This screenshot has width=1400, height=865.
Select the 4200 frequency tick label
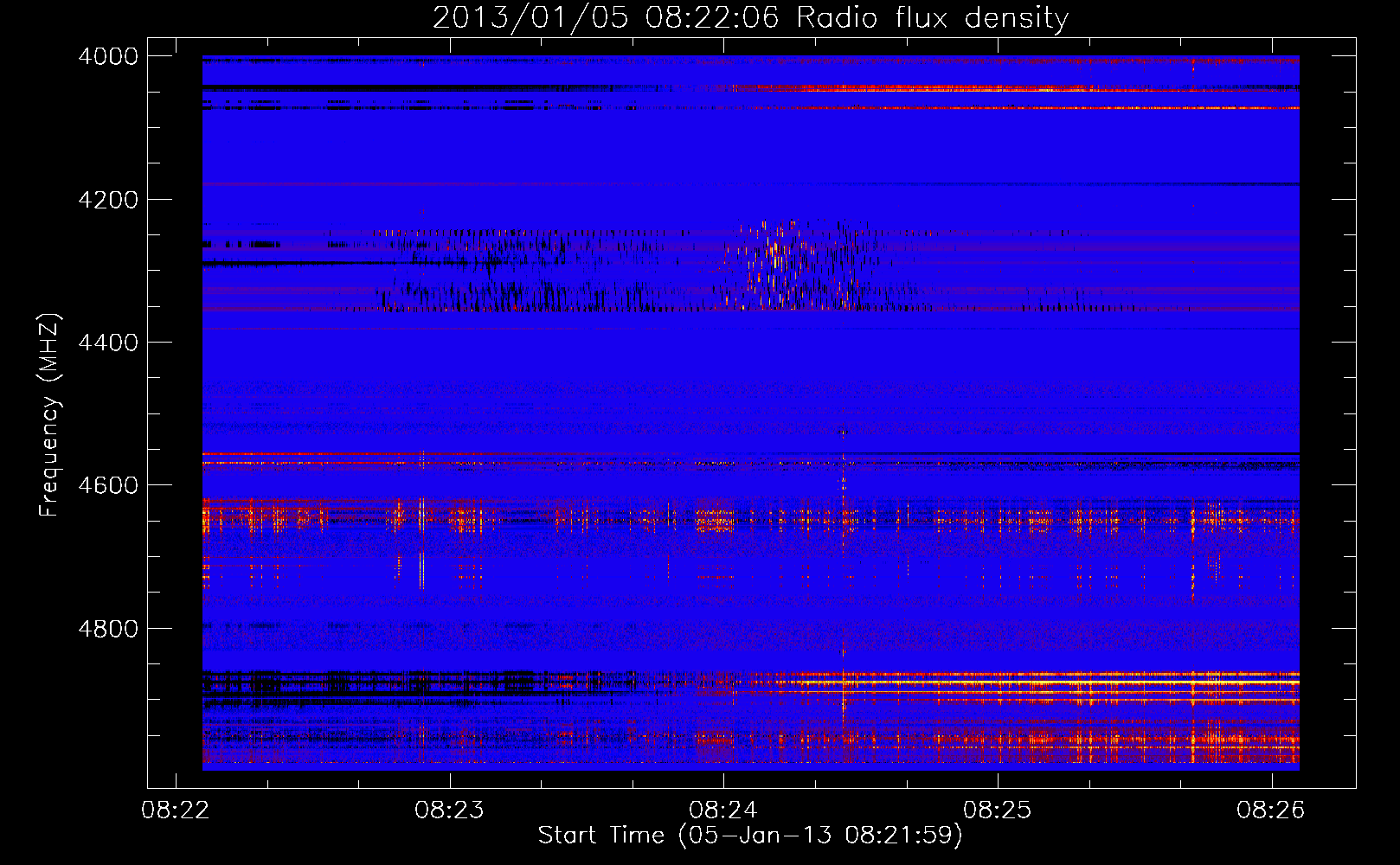(x=108, y=200)
